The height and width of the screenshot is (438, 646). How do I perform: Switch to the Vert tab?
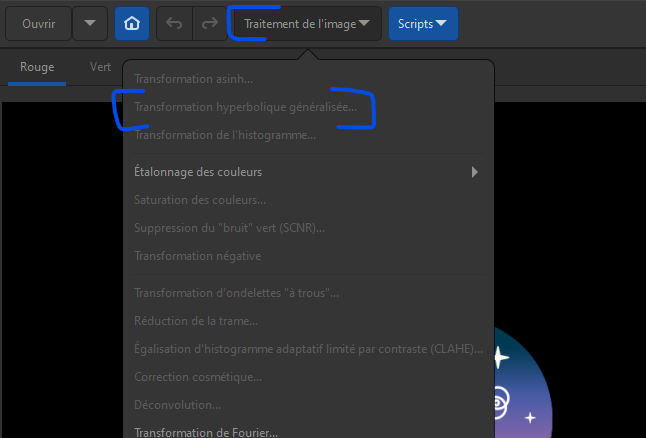point(100,67)
